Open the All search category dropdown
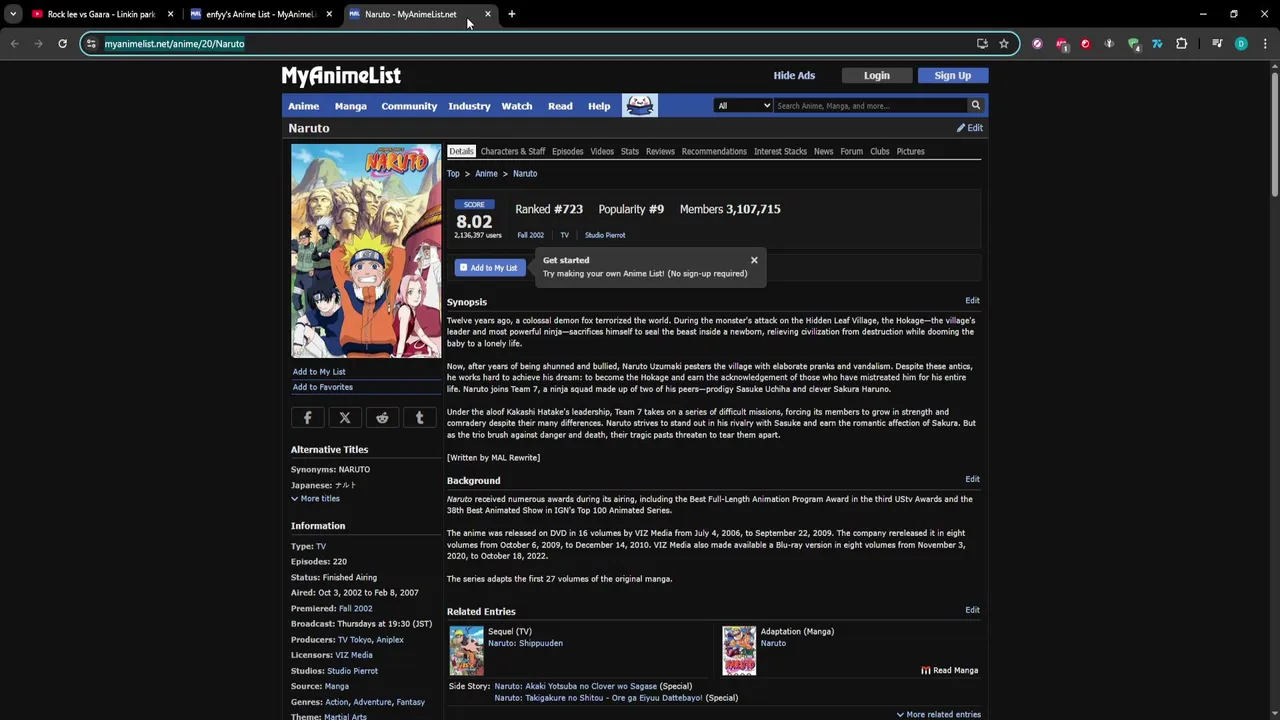The width and height of the screenshot is (1280, 720). pos(743,105)
